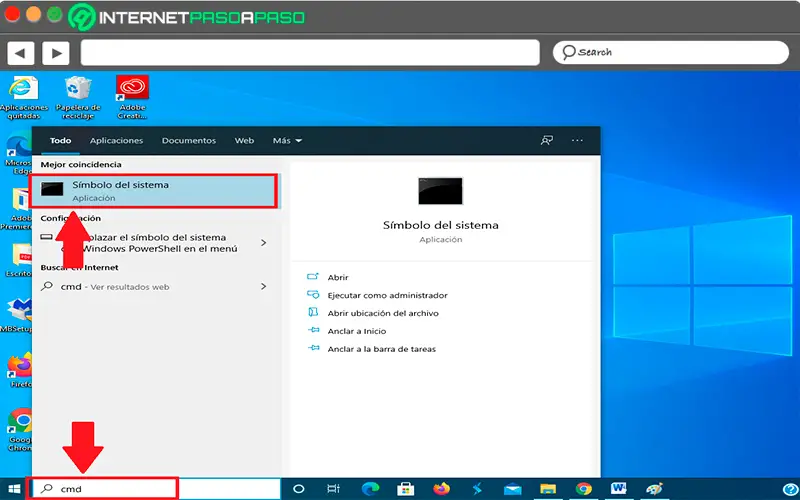Click Abrir in the preview pane

[x=338, y=278]
